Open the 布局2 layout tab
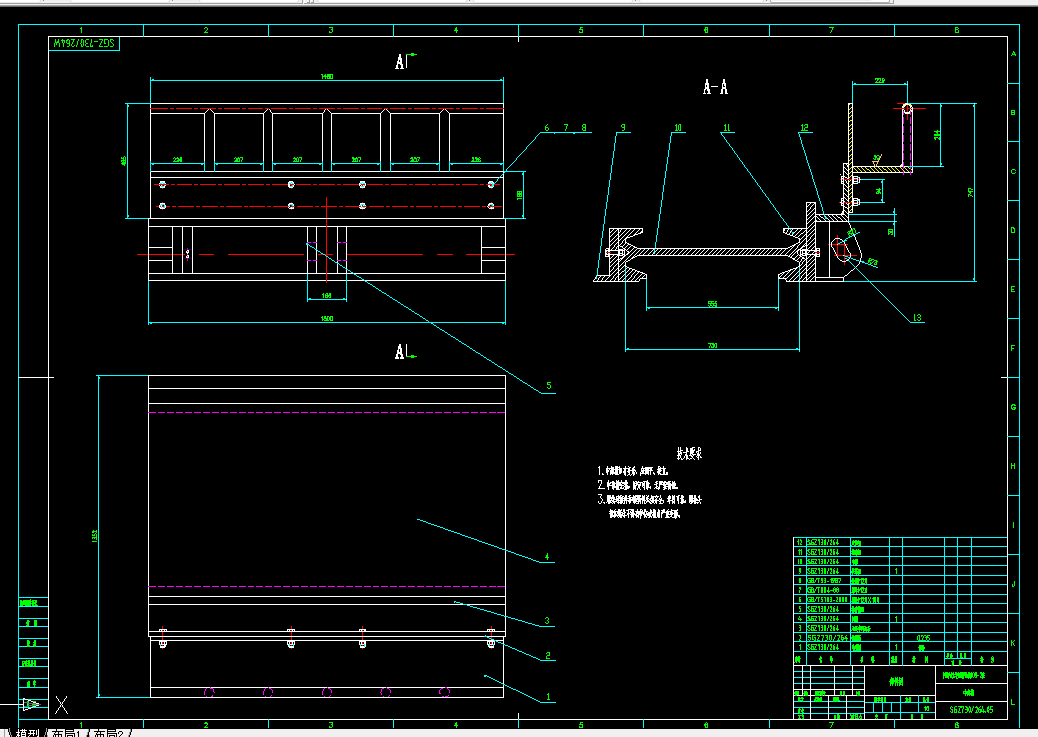Image resolution: width=1038 pixels, height=737 pixels. [x=110, y=733]
